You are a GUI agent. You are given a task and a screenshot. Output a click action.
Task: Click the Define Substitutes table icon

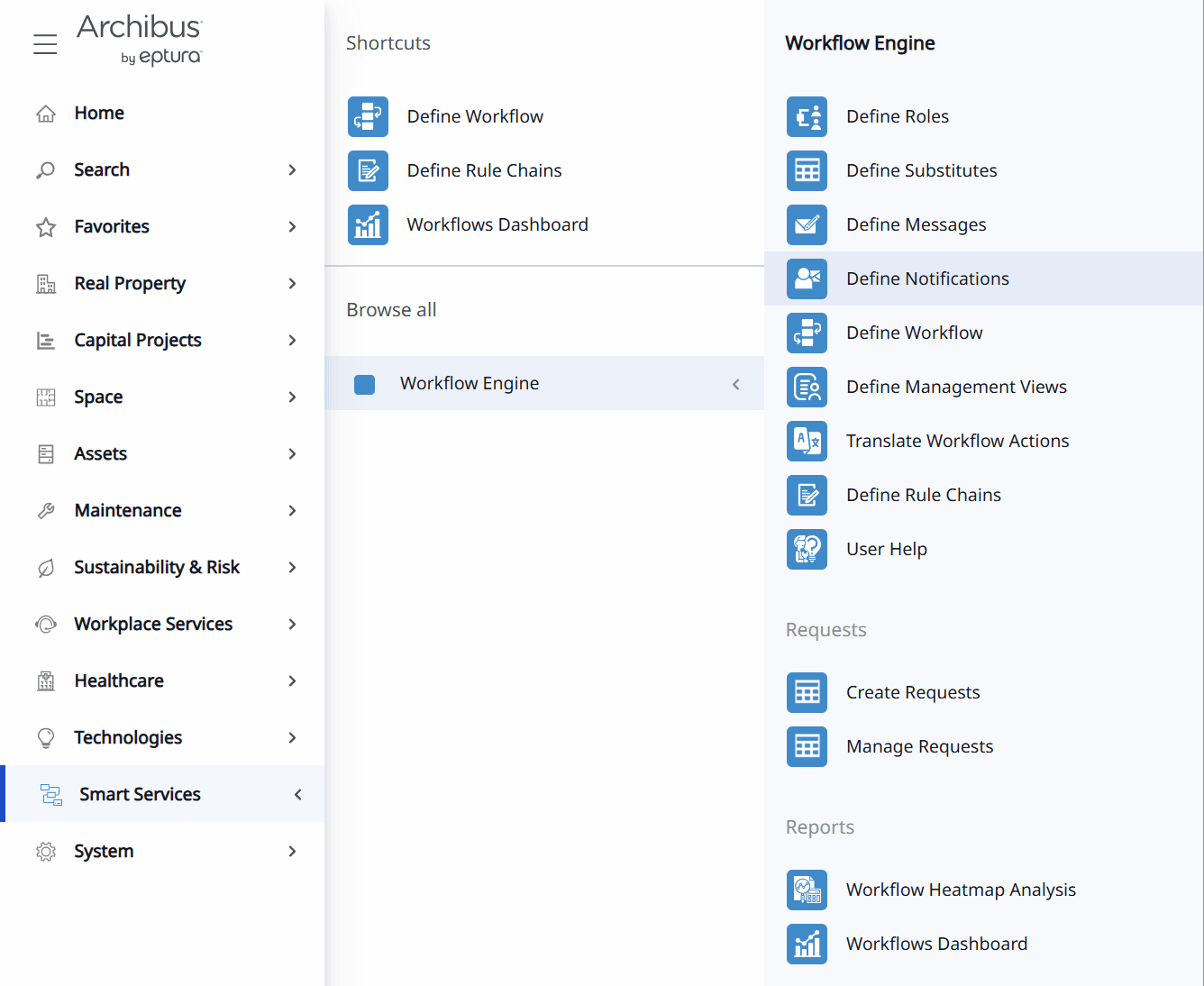pos(807,170)
